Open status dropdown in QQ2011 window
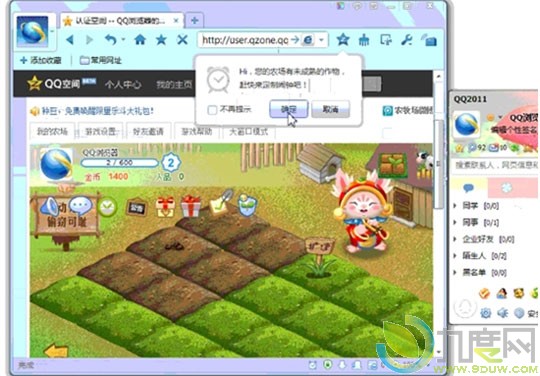The image size is (540, 376). (x=499, y=117)
